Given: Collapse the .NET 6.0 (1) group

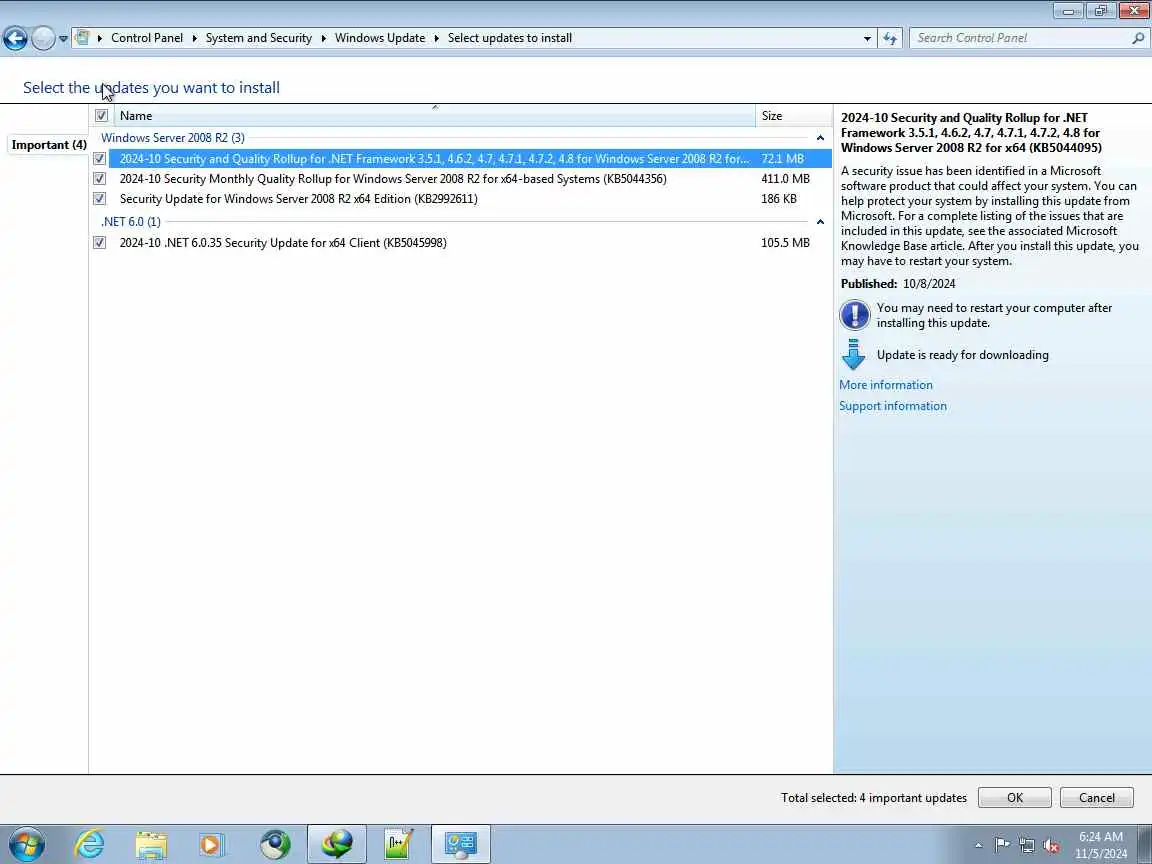Looking at the screenshot, I should (820, 222).
